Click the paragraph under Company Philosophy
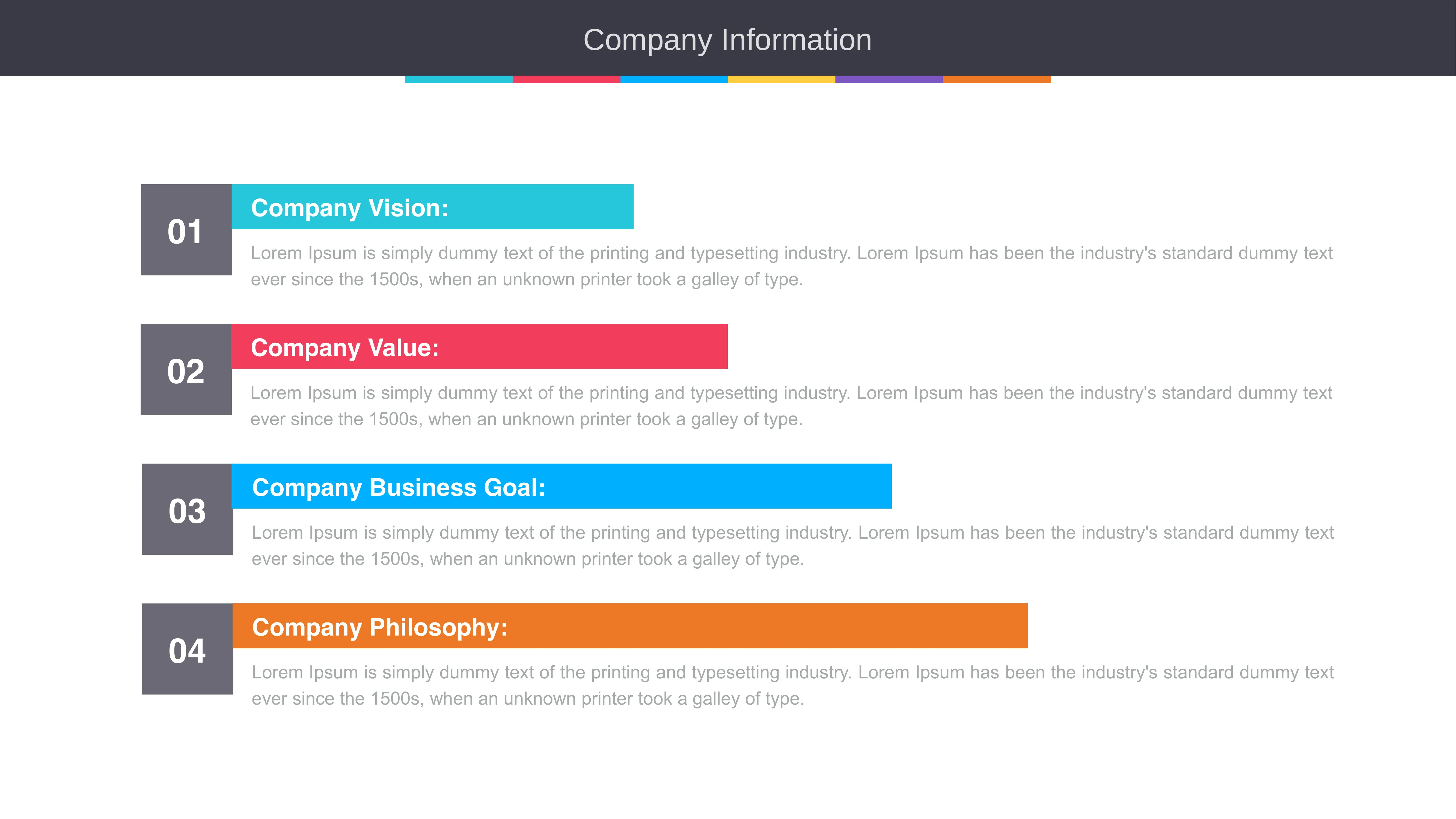Viewport: 1456px width, 819px height. click(x=792, y=685)
